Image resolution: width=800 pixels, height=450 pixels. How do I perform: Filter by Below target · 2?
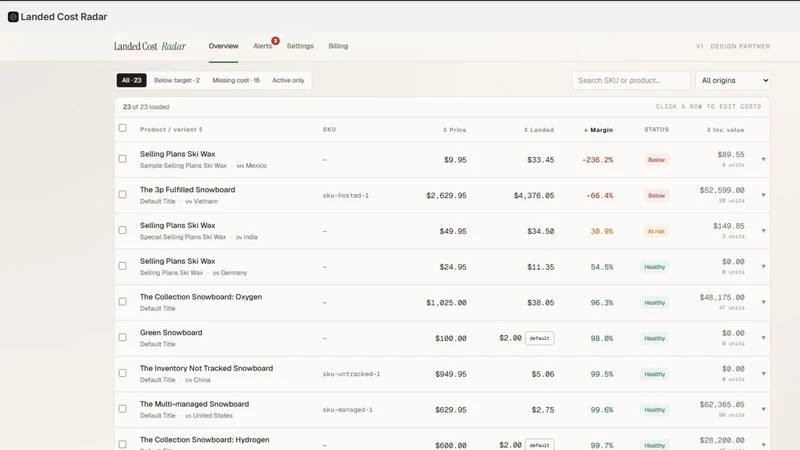click(177, 81)
